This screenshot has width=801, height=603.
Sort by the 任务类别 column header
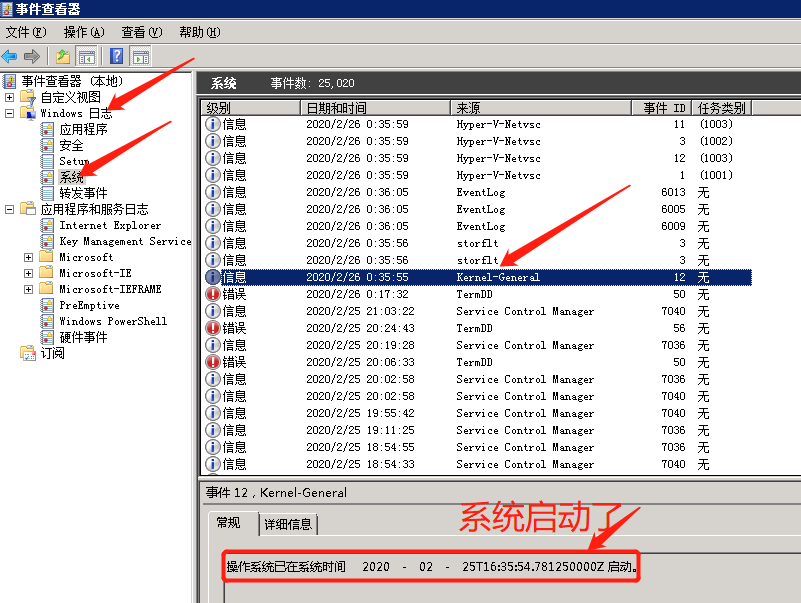(722, 108)
